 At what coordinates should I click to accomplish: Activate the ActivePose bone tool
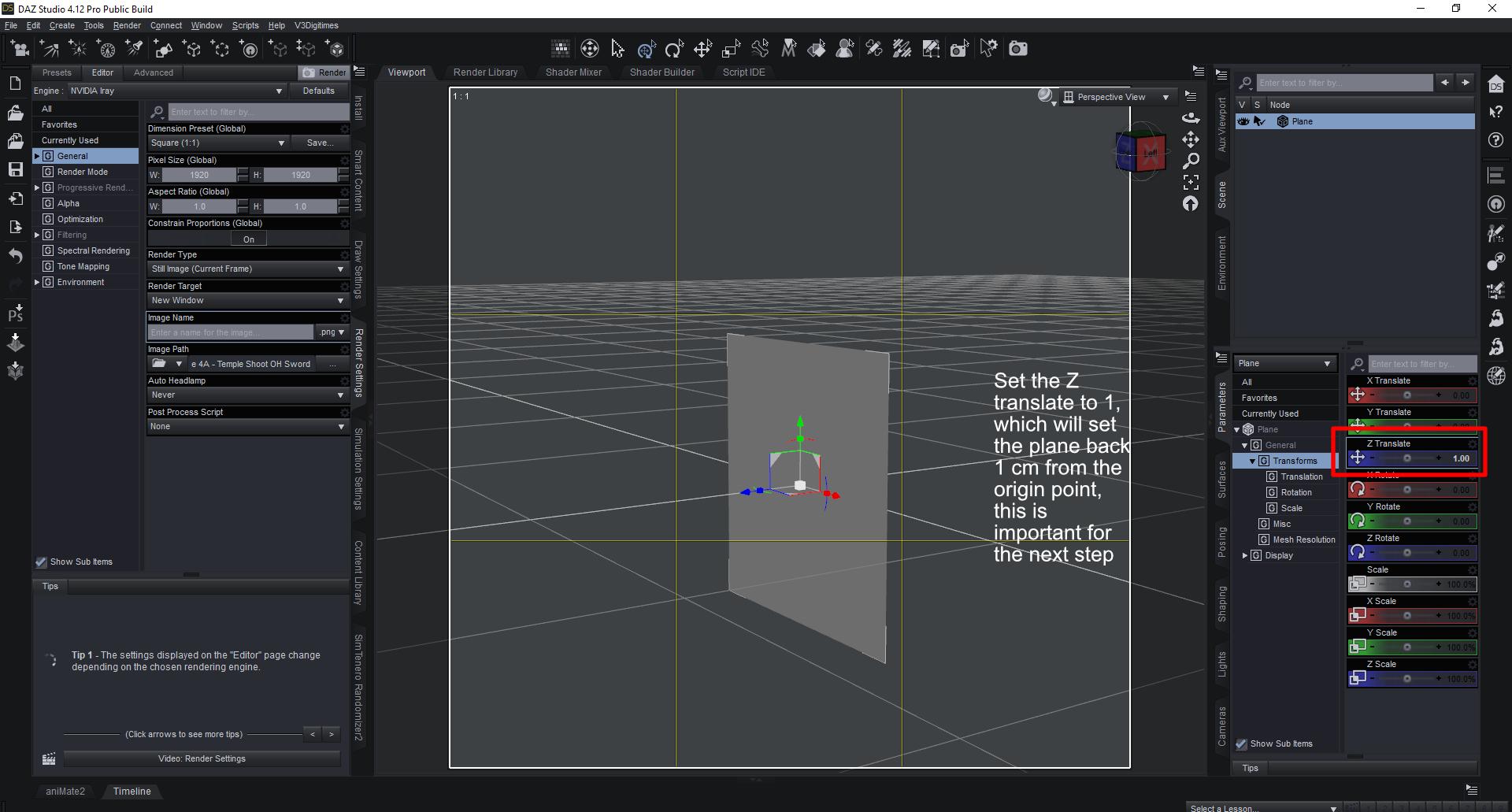[760, 49]
